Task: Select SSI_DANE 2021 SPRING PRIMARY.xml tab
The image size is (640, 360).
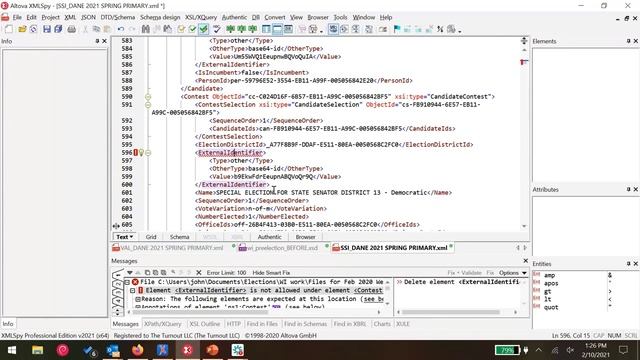Action: point(391,248)
